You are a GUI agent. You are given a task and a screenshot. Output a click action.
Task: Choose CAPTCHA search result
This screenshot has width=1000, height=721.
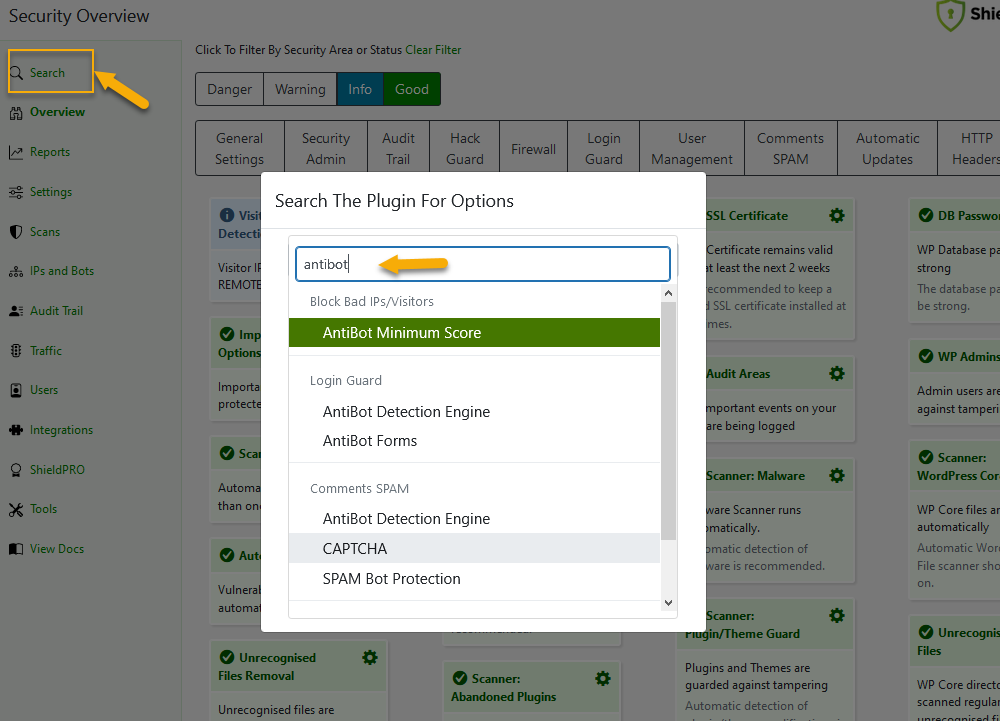coord(474,548)
